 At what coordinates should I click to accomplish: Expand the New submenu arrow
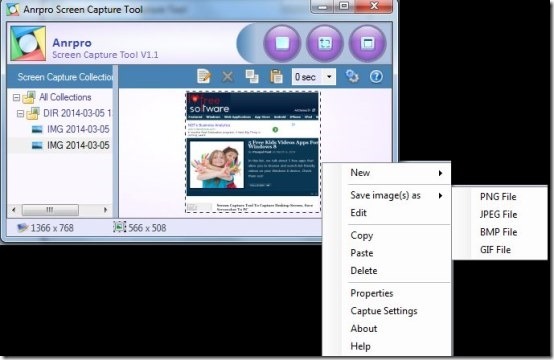click(440, 173)
